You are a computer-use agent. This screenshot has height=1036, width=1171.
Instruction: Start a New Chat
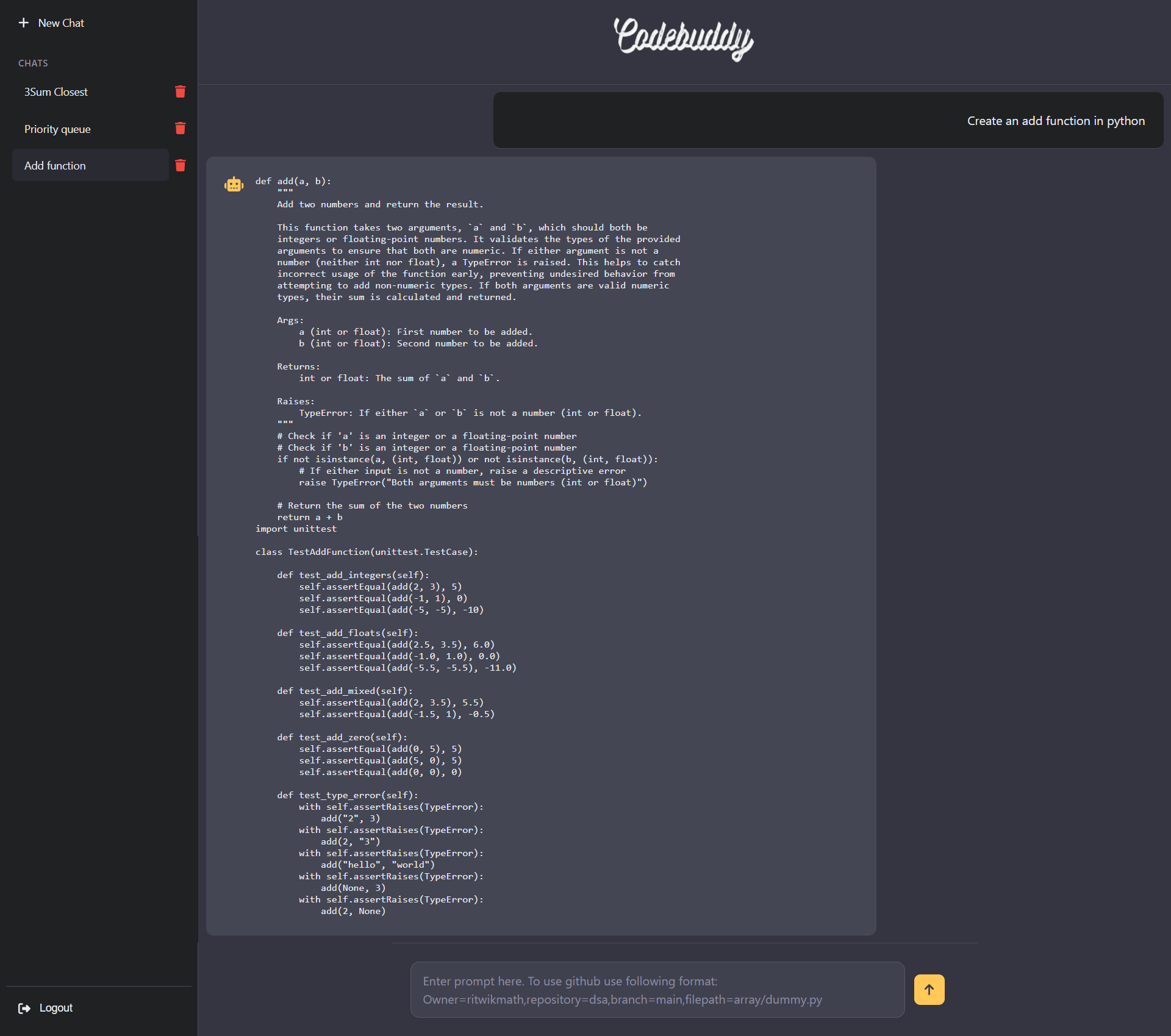coord(61,23)
